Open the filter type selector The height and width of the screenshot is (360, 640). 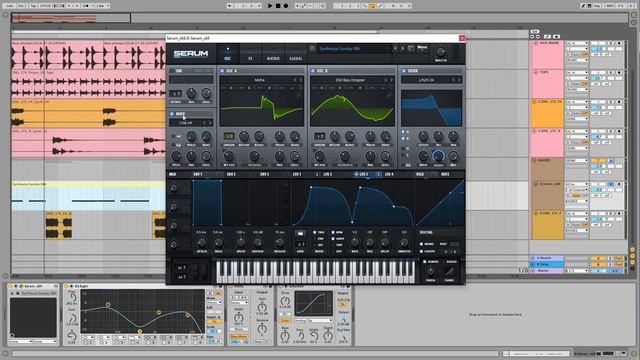point(426,80)
